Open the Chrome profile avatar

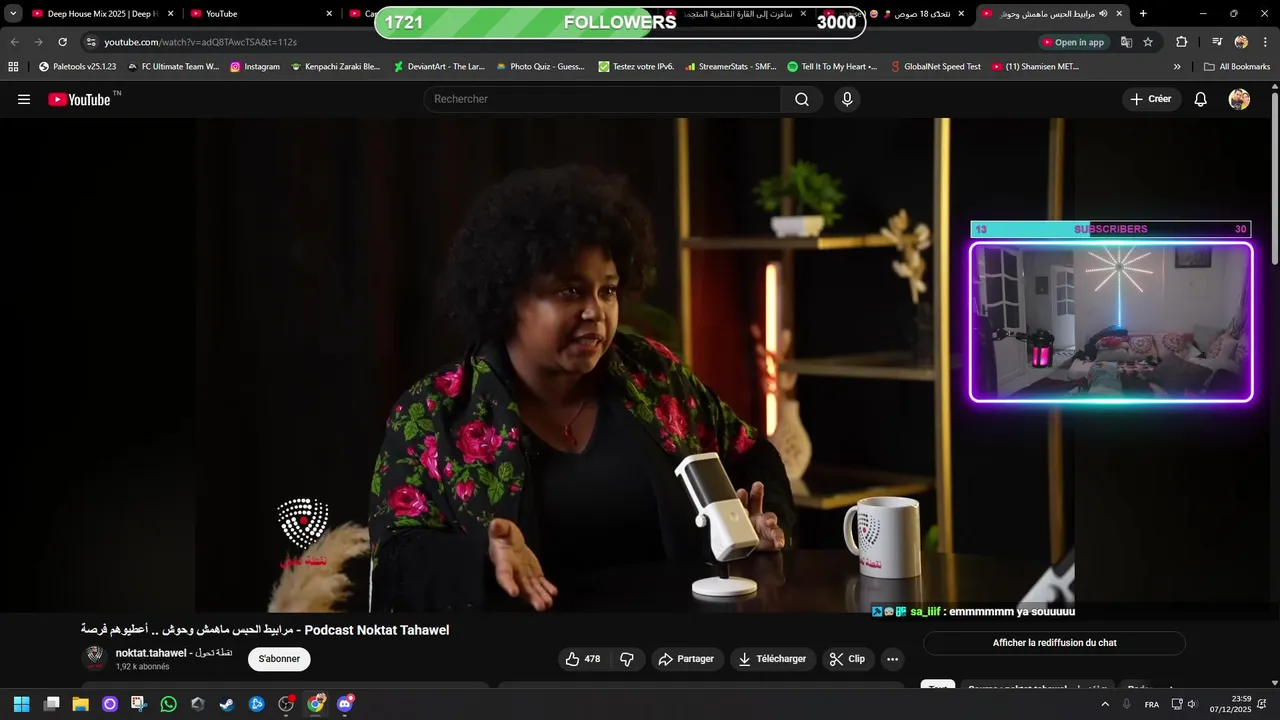[1241, 42]
